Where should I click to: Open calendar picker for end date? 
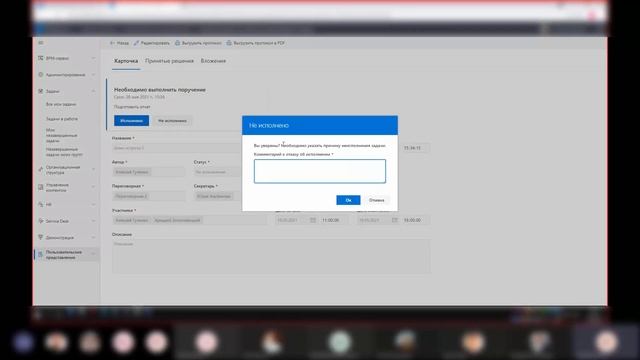tap(395, 220)
